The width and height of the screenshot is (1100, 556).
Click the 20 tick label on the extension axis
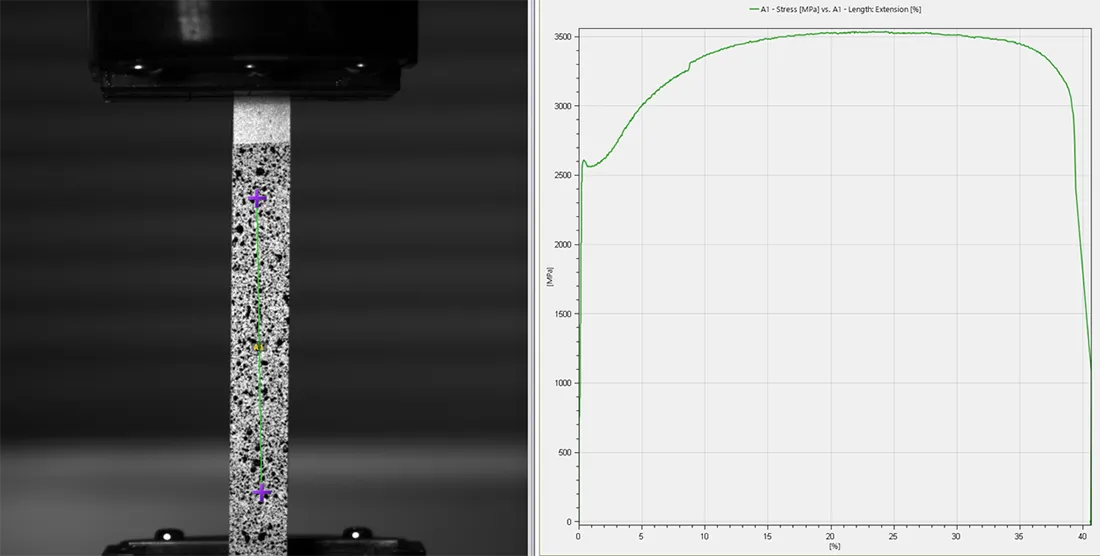click(x=831, y=535)
